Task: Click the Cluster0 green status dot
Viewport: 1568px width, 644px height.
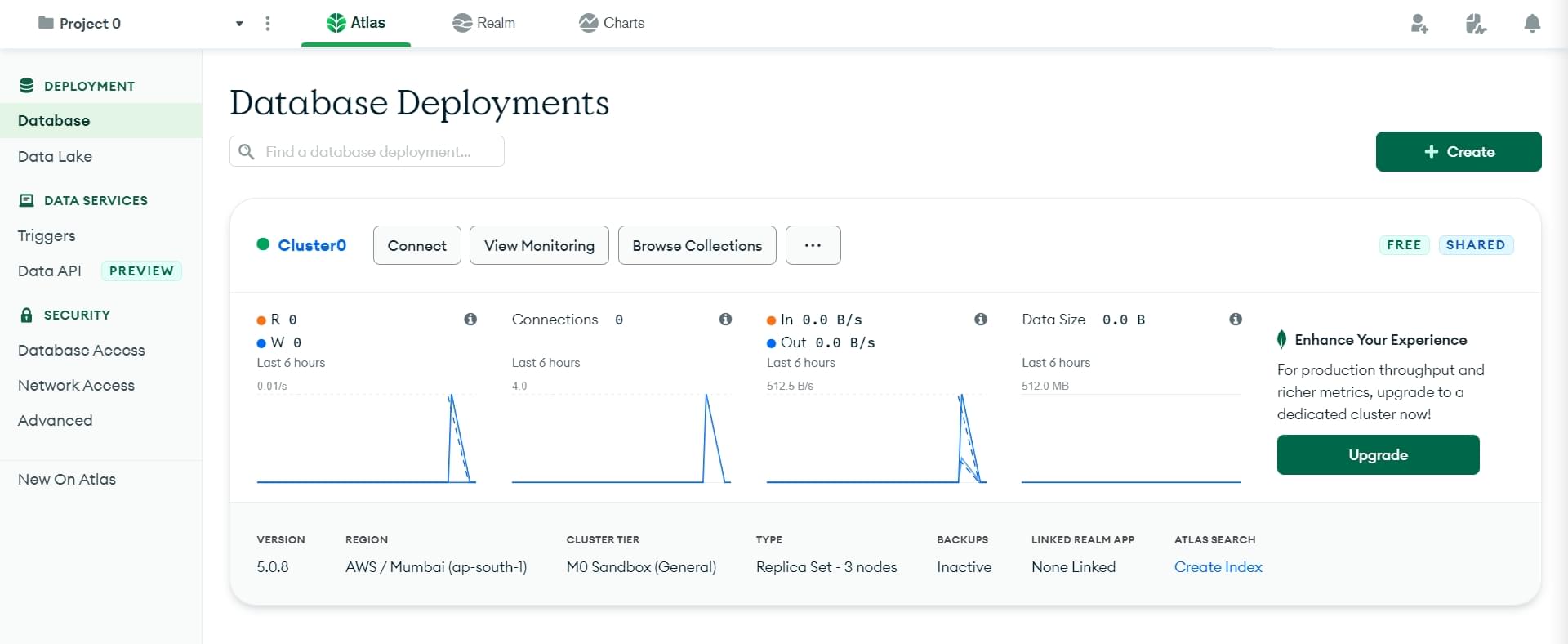Action: pos(263,244)
